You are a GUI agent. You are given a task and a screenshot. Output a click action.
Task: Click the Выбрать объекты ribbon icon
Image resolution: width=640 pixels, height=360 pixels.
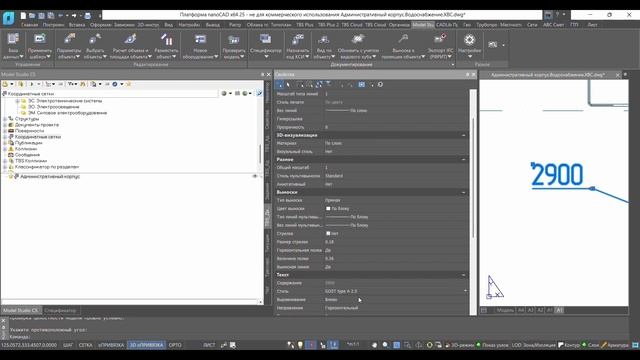coord(95,46)
